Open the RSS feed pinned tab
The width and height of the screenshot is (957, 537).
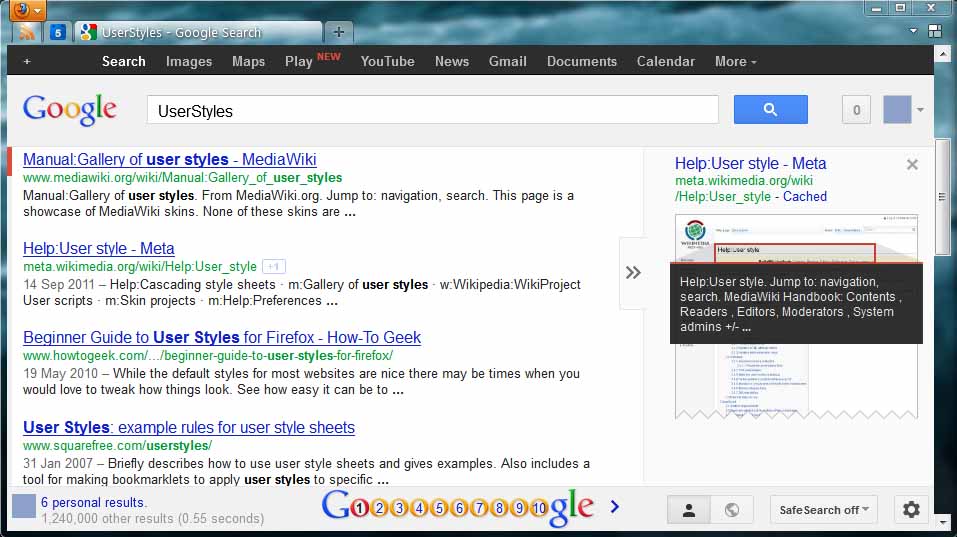click(x=26, y=32)
